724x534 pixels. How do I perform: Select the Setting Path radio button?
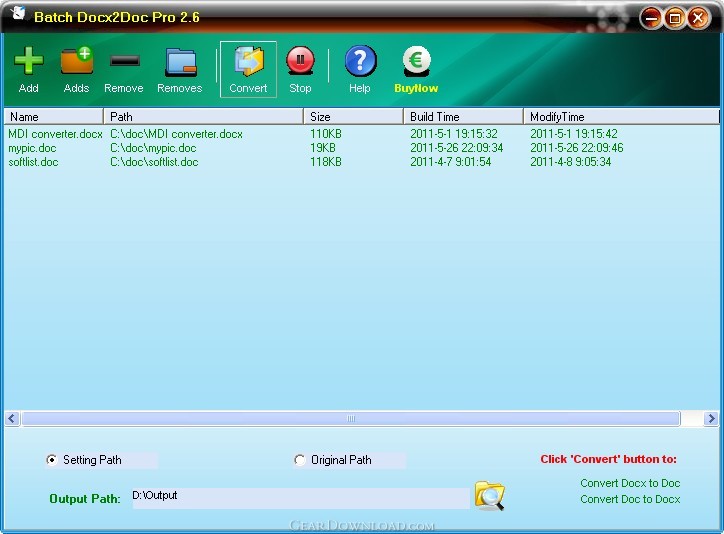(x=52, y=460)
